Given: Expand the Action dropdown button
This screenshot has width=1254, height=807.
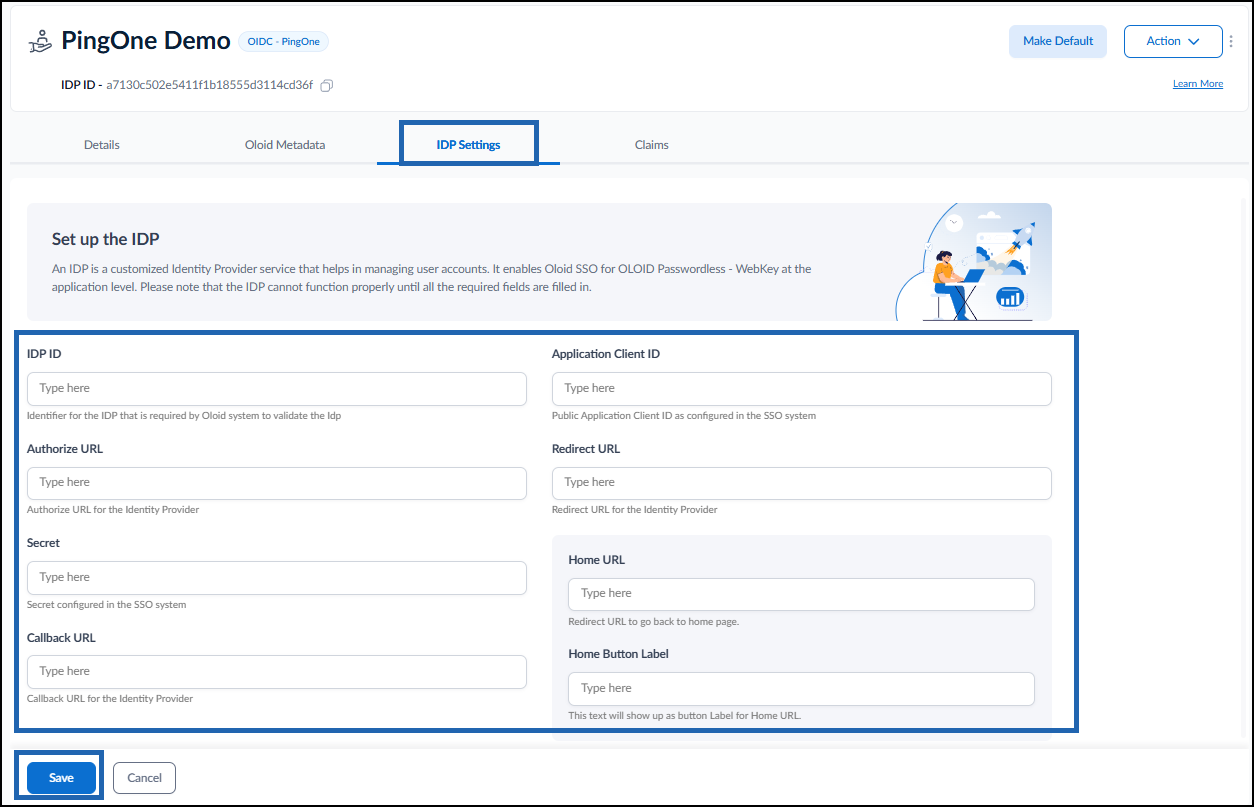Looking at the screenshot, I should pos(1173,41).
